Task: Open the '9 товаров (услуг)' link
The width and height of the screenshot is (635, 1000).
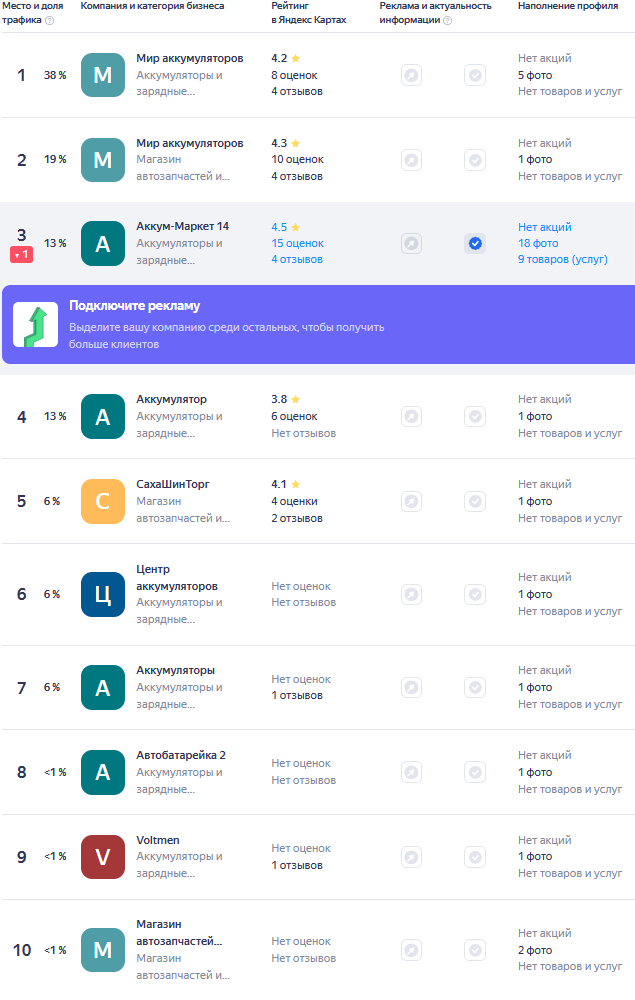Action: (563, 260)
